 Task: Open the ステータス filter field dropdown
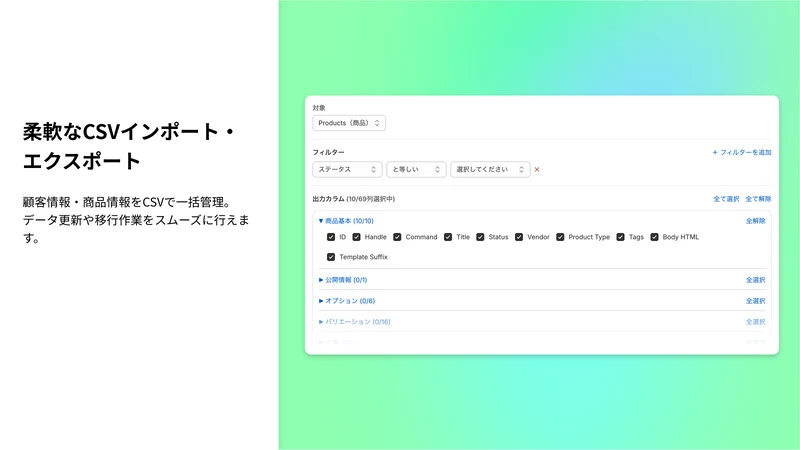[x=347, y=169]
